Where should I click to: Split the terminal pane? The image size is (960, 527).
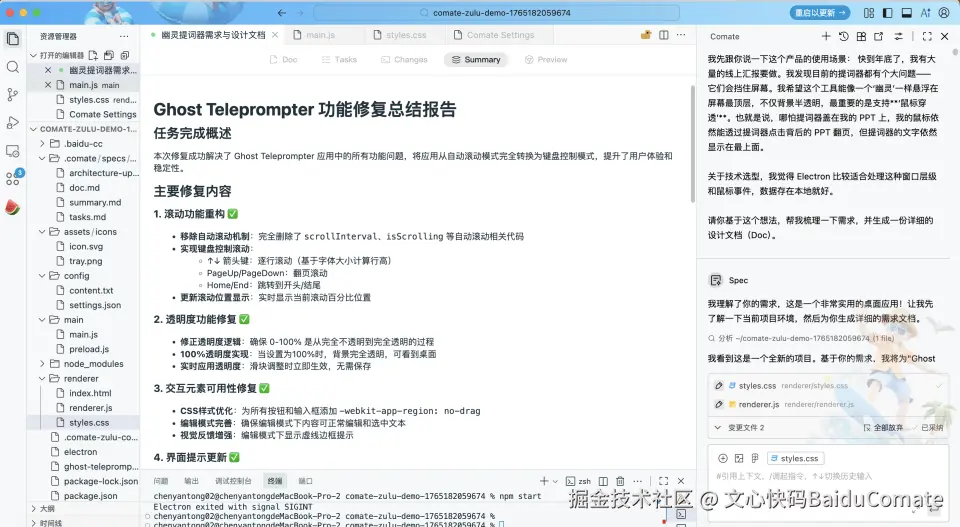[x=603, y=481]
